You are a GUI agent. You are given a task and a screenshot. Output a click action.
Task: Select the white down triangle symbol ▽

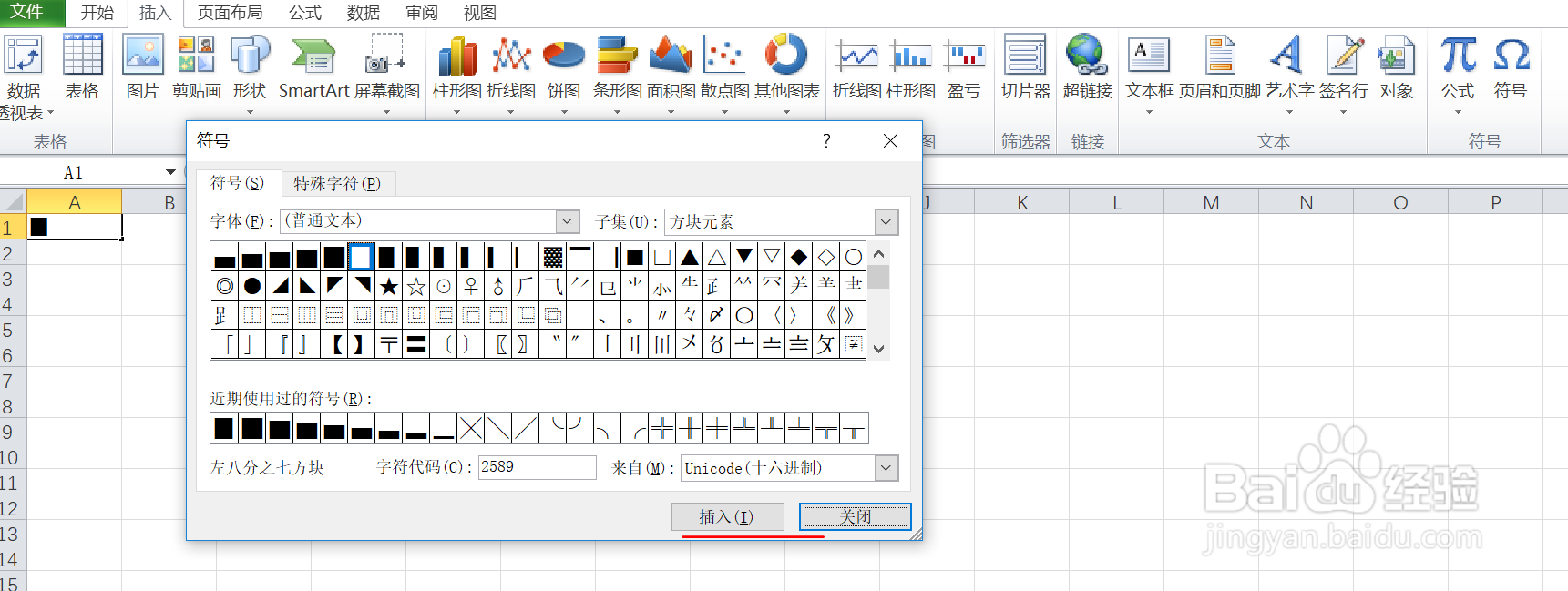pos(772,258)
